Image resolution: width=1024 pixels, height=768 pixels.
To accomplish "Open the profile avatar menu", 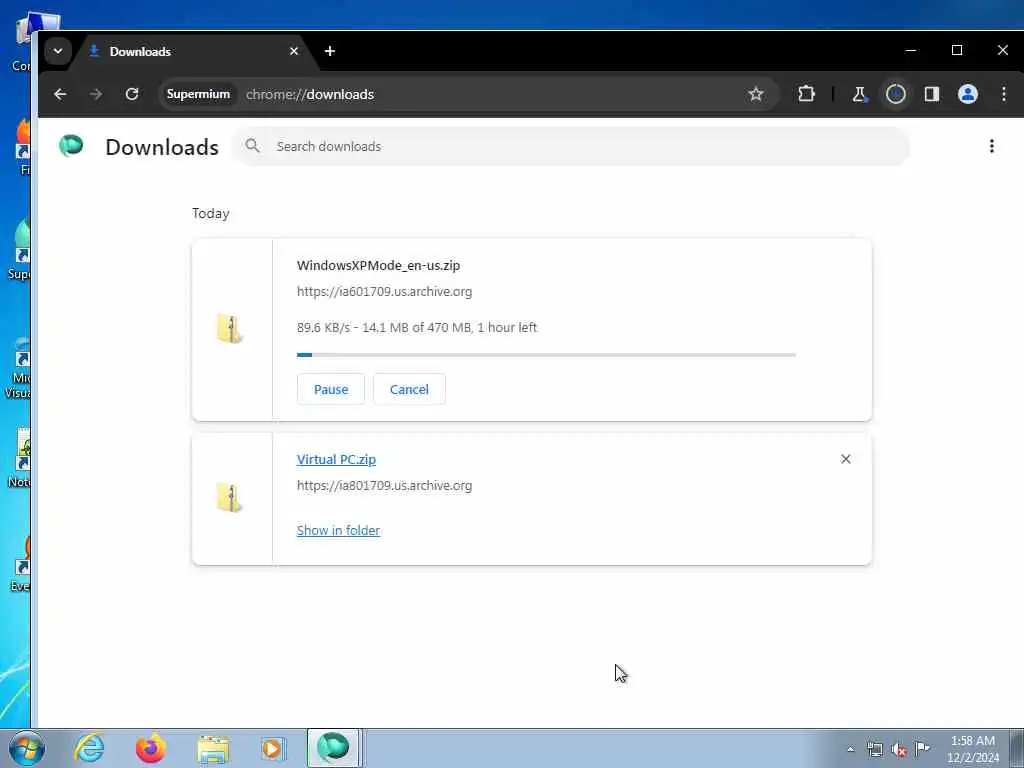I will [968, 94].
